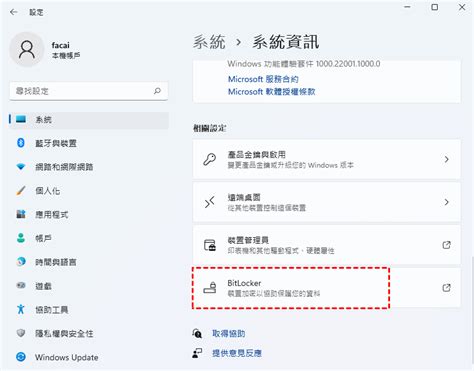Open the BitLocker card
Viewport: 474px width, 371px height.
[x=327, y=288]
